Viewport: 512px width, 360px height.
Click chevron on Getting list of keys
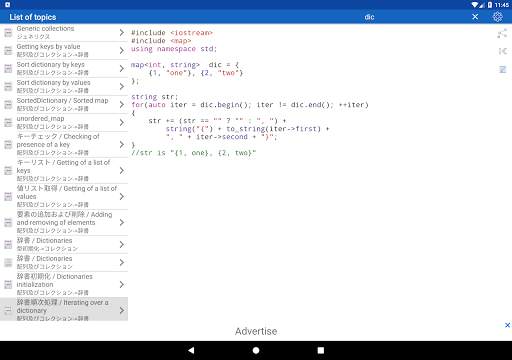pos(122,170)
